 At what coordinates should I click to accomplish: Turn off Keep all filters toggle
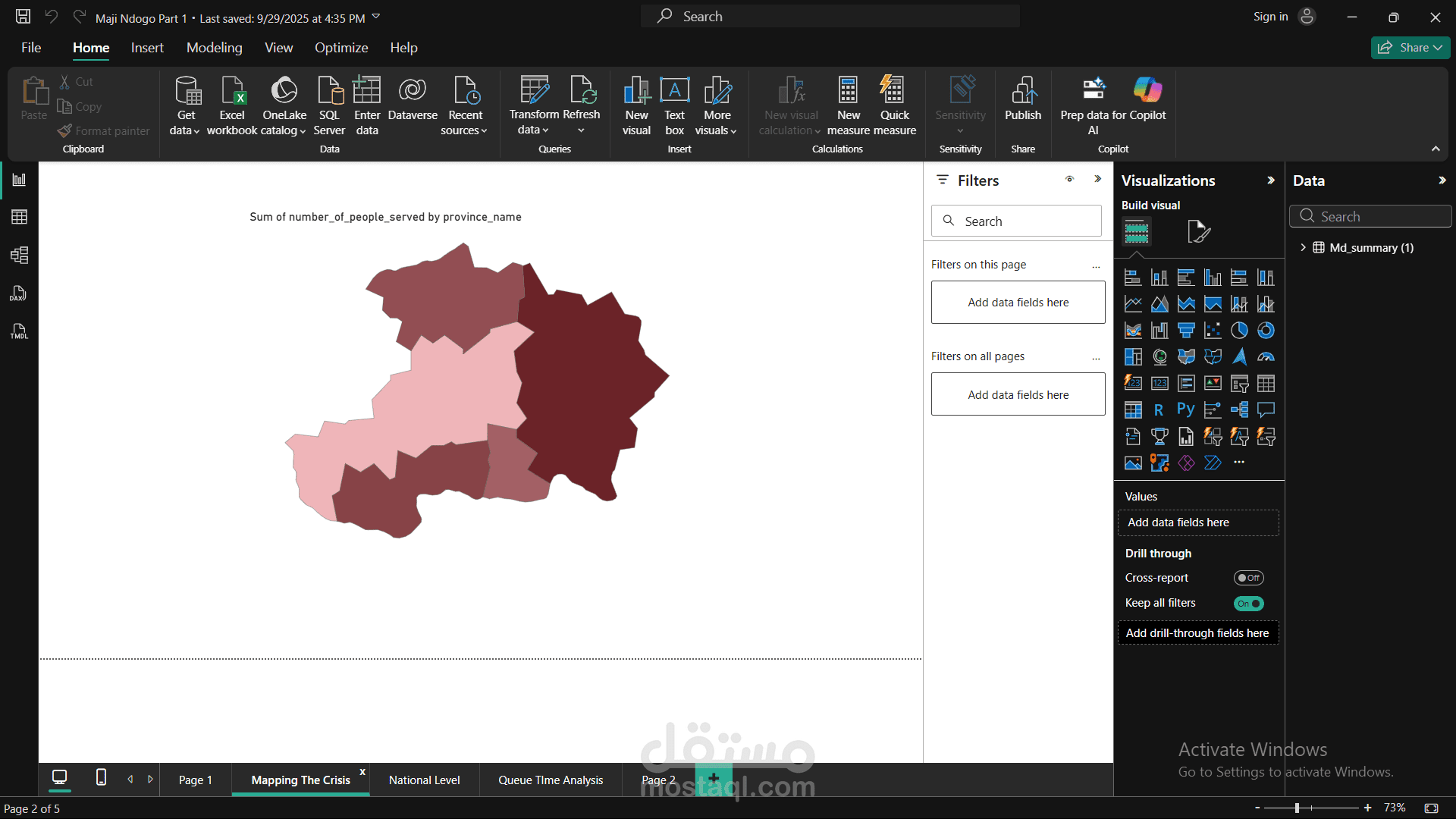[x=1248, y=604]
